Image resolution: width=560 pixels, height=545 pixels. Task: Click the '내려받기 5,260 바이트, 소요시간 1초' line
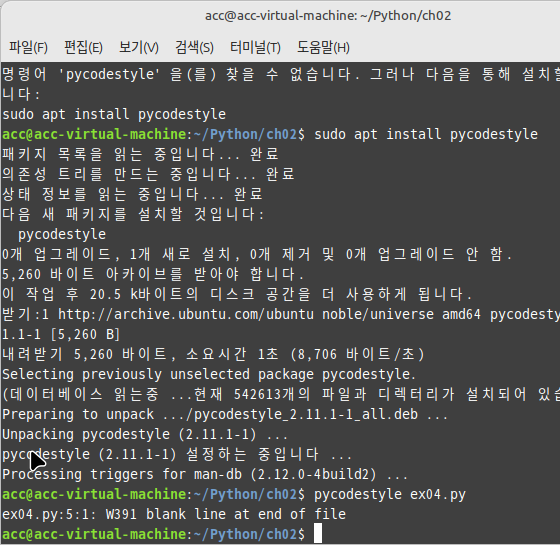(x=213, y=354)
